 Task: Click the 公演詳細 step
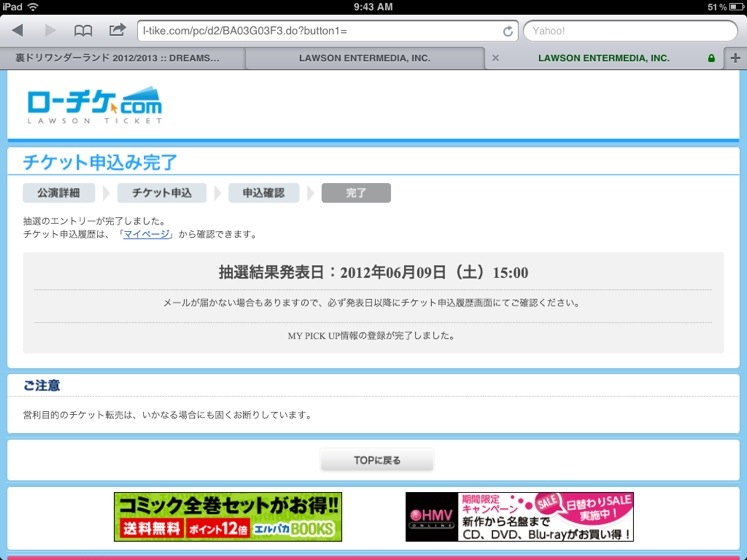pyautogui.click(x=58, y=193)
